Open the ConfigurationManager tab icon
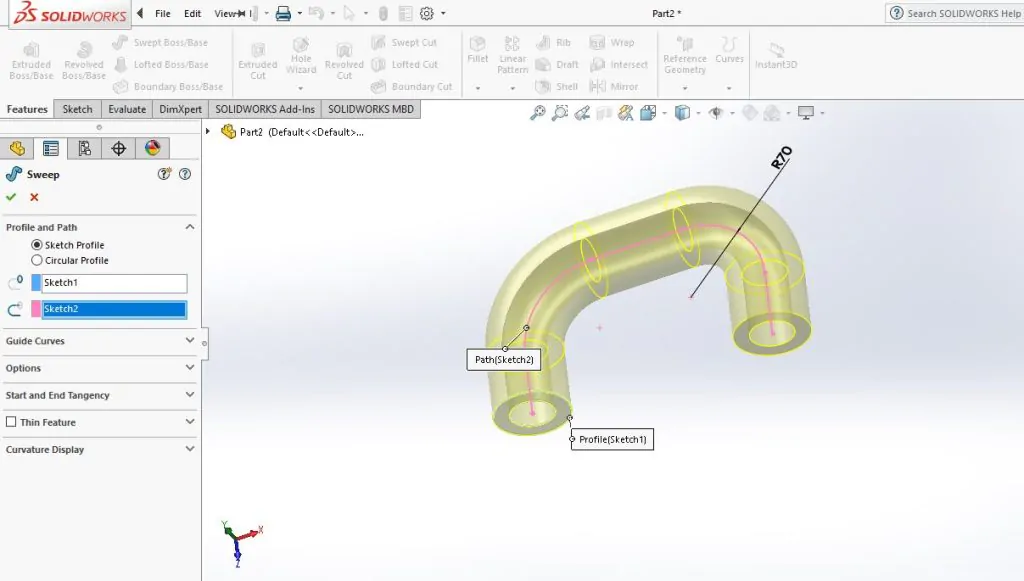Image resolution: width=1024 pixels, height=581 pixels. (x=85, y=148)
